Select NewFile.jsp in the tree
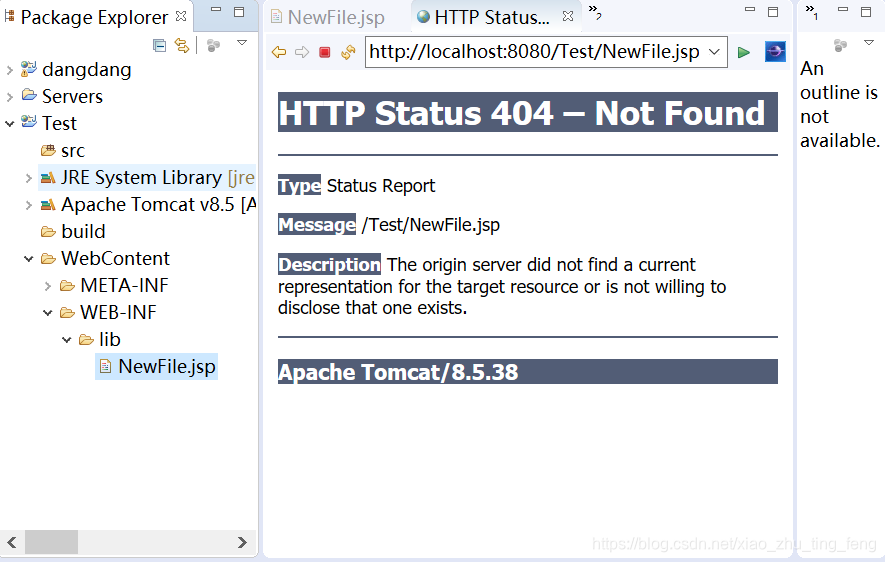 [167, 367]
